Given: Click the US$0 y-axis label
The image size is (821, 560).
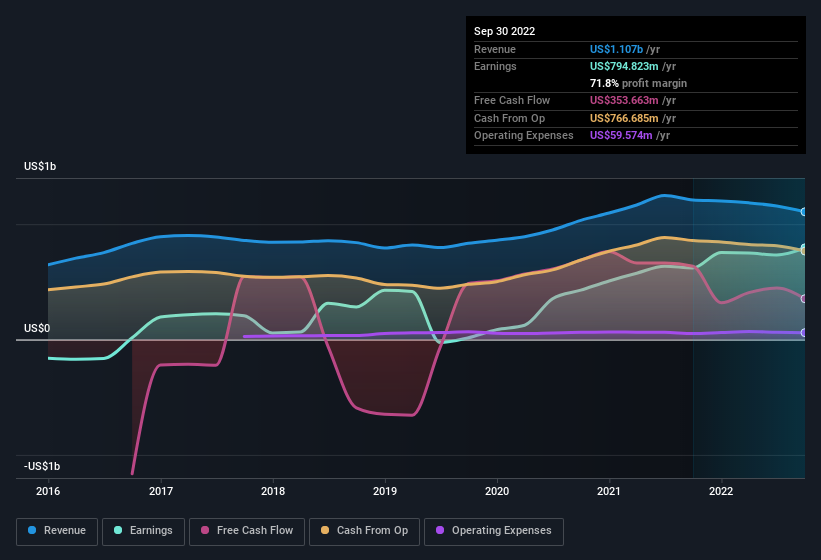Looking at the screenshot, I should coord(37,329).
